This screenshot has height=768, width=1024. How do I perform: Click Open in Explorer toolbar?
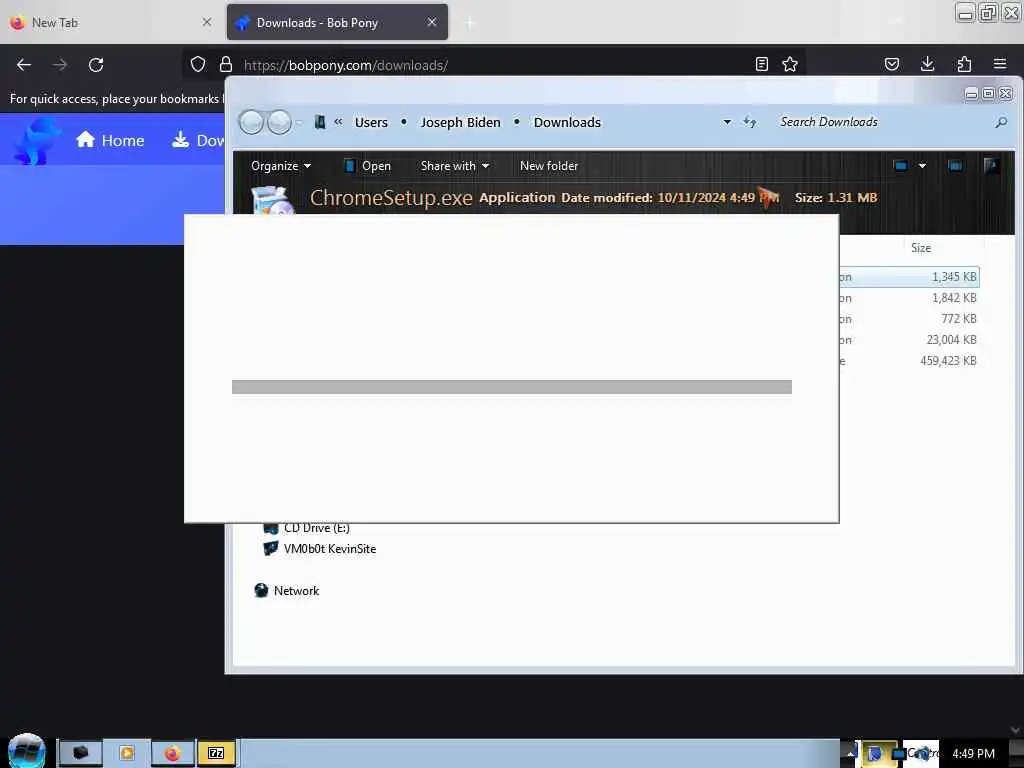(367, 166)
